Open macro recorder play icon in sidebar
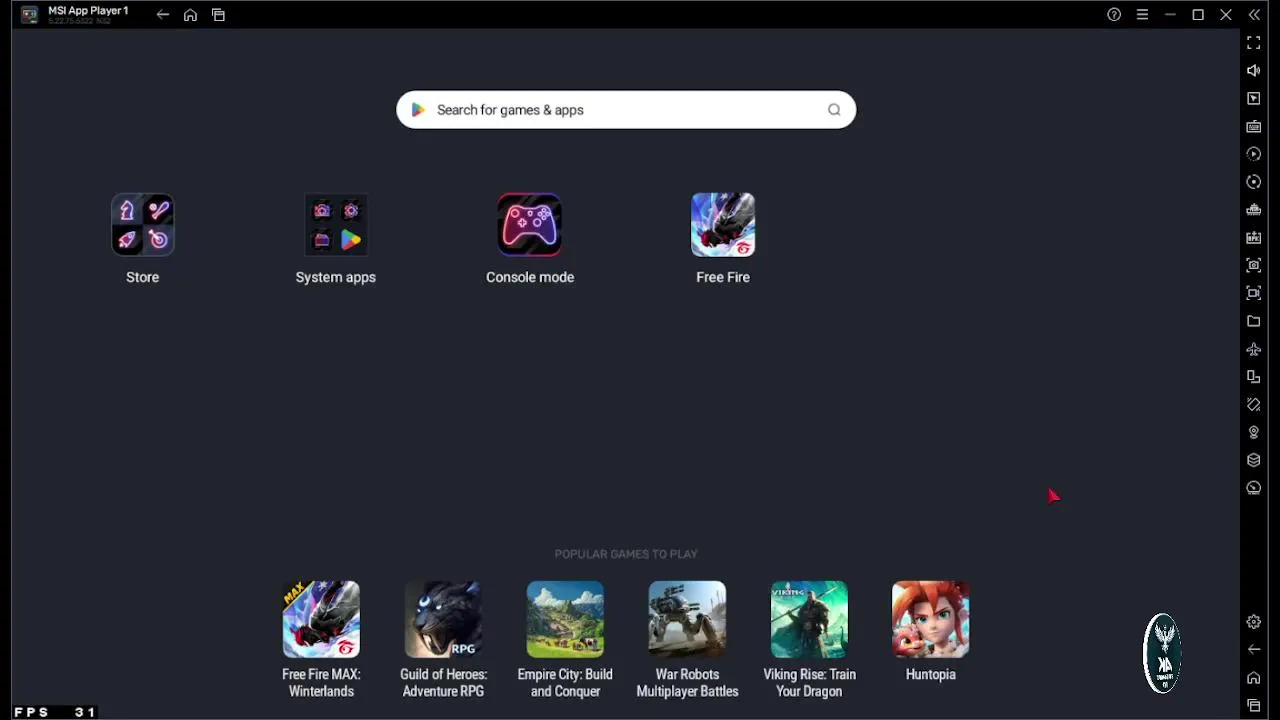Screen dimensions: 1280x720 [1254, 155]
